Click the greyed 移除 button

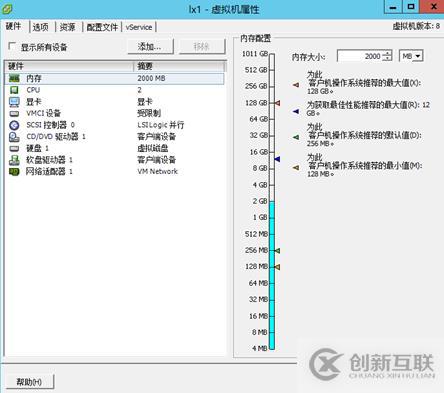(x=202, y=46)
